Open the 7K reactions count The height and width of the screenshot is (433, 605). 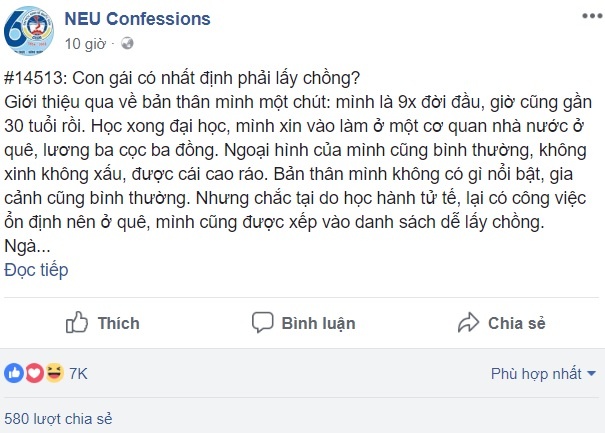(x=78, y=374)
